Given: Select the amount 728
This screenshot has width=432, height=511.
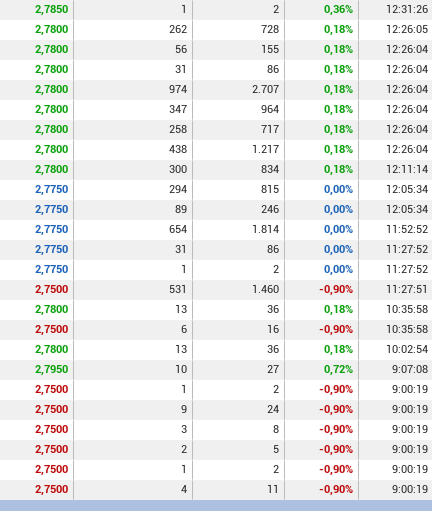Looking at the screenshot, I should [x=270, y=29].
